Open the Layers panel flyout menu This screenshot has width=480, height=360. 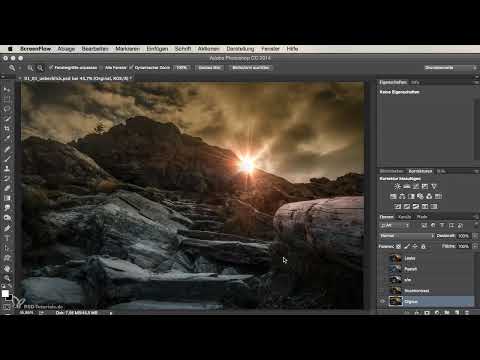(476, 217)
